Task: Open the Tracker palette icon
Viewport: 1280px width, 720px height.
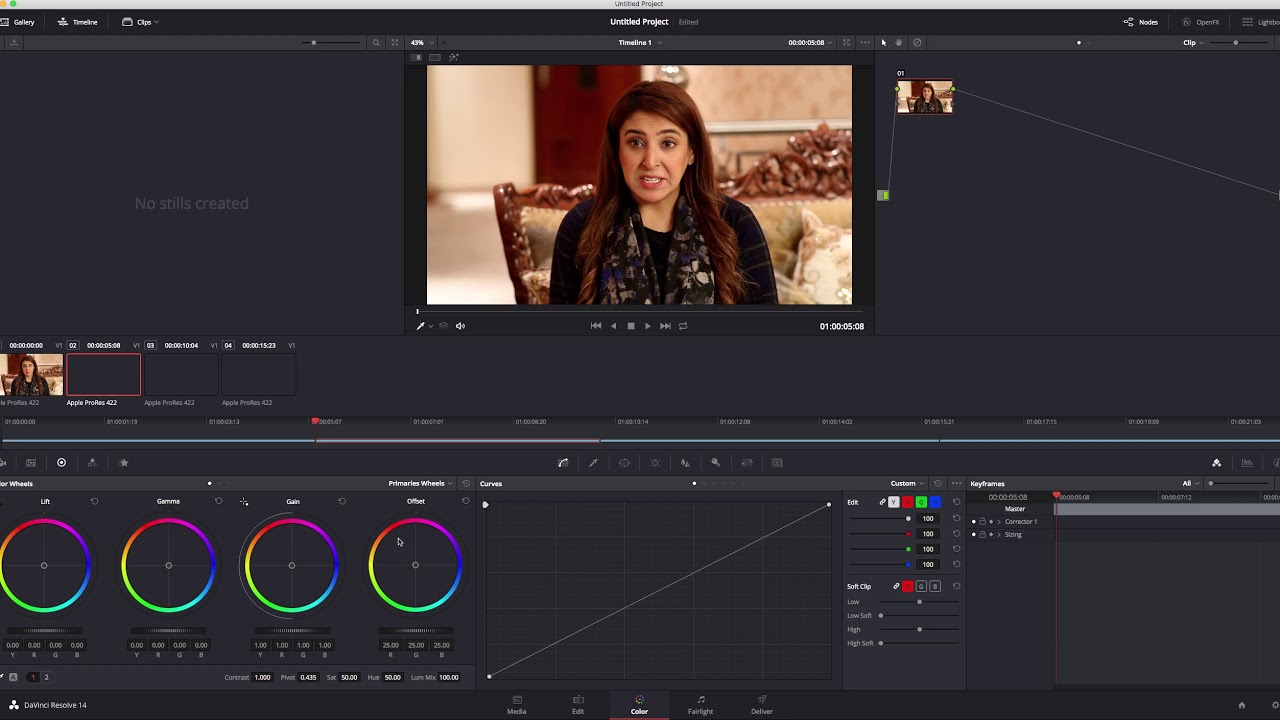Action: 655,463
